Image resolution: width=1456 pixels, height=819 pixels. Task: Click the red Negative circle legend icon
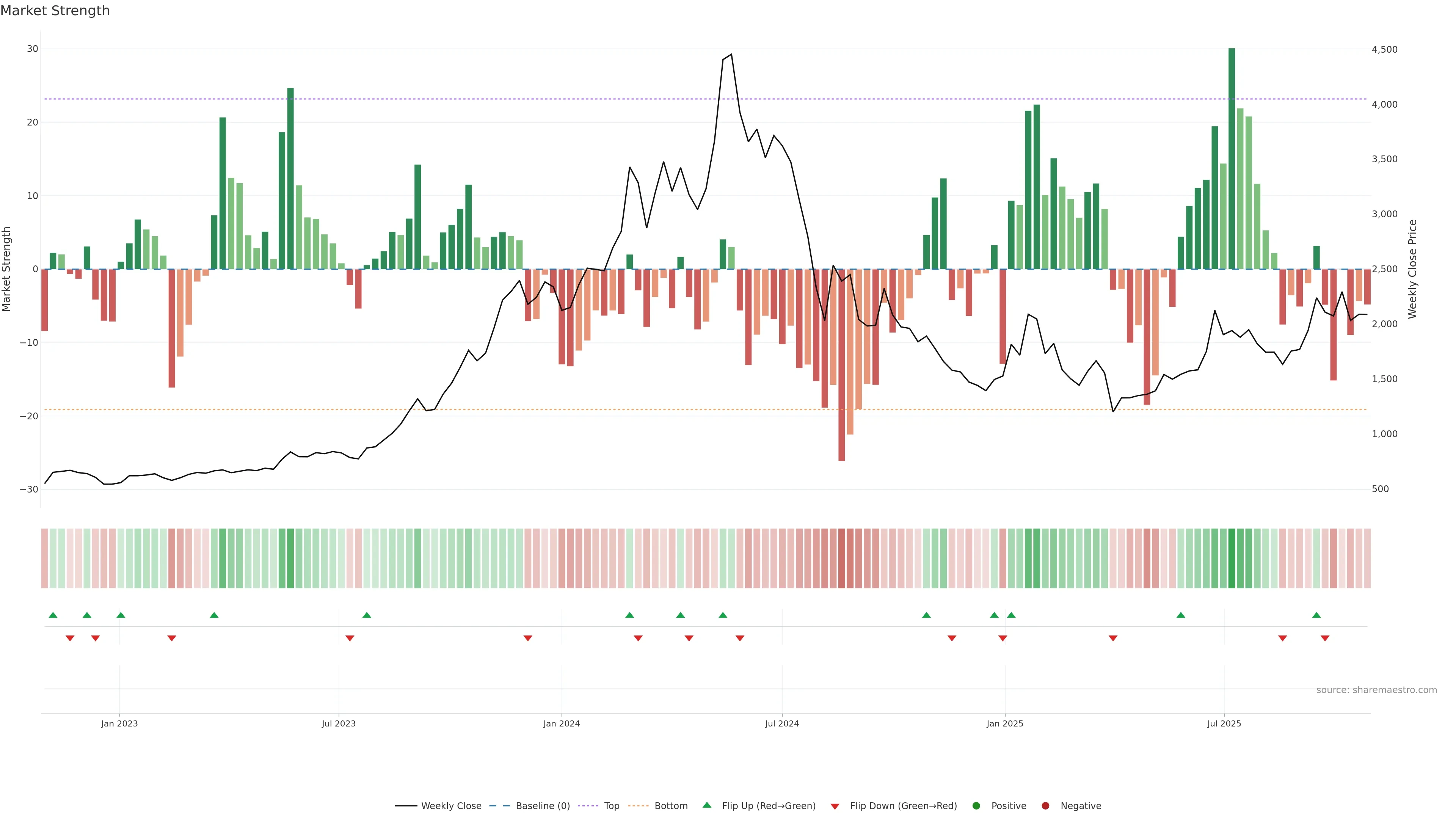[x=1045, y=806]
